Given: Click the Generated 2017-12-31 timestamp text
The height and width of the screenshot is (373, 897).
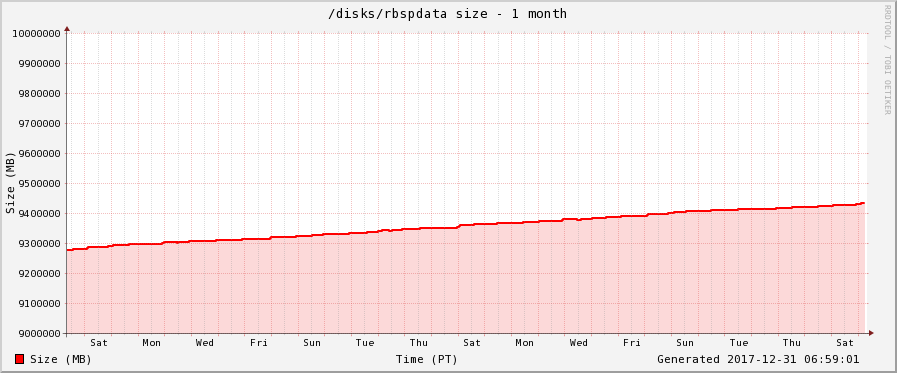Looking at the screenshot, I should (758, 359).
